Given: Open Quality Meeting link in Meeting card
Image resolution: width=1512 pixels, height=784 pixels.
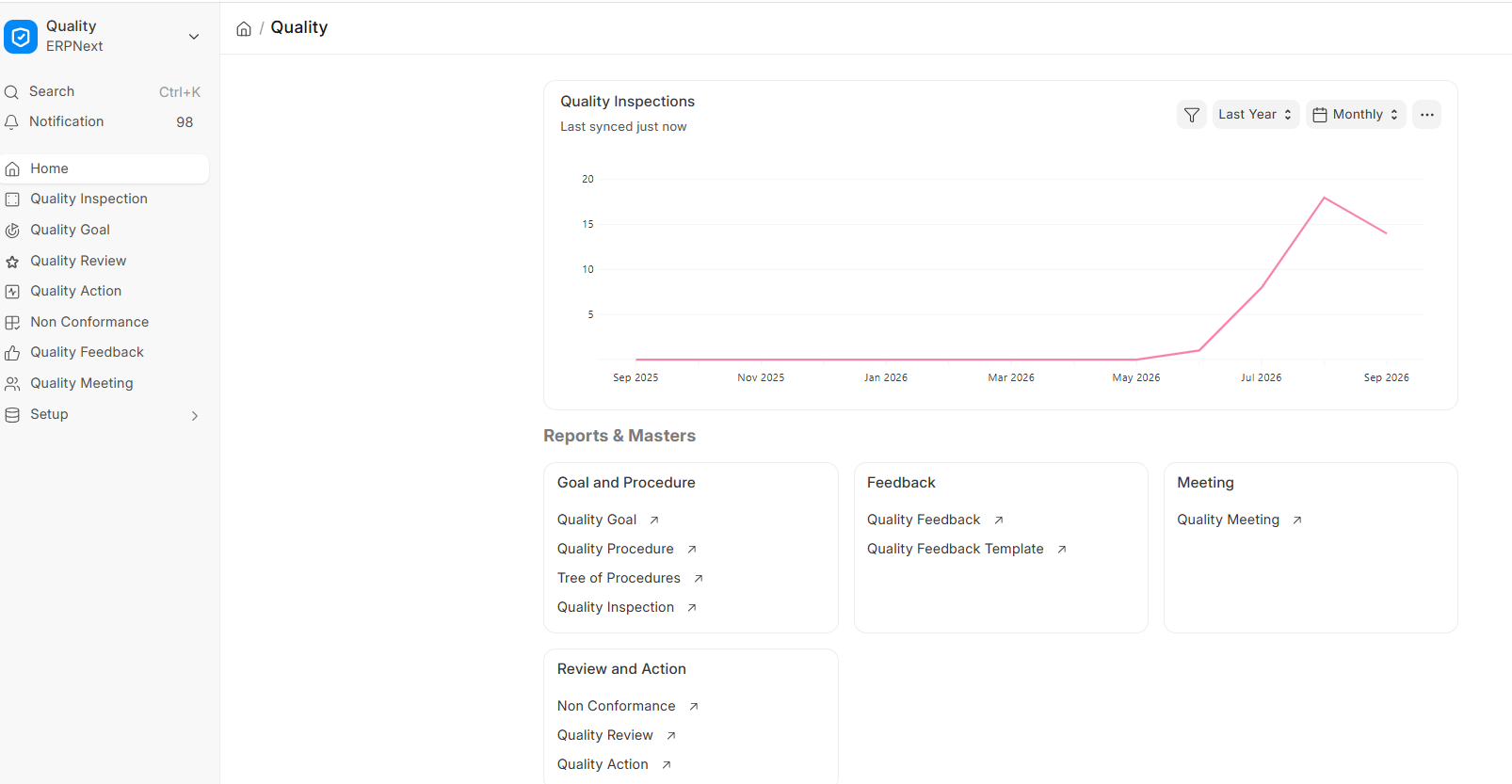Looking at the screenshot, I should click(1229, 520).
